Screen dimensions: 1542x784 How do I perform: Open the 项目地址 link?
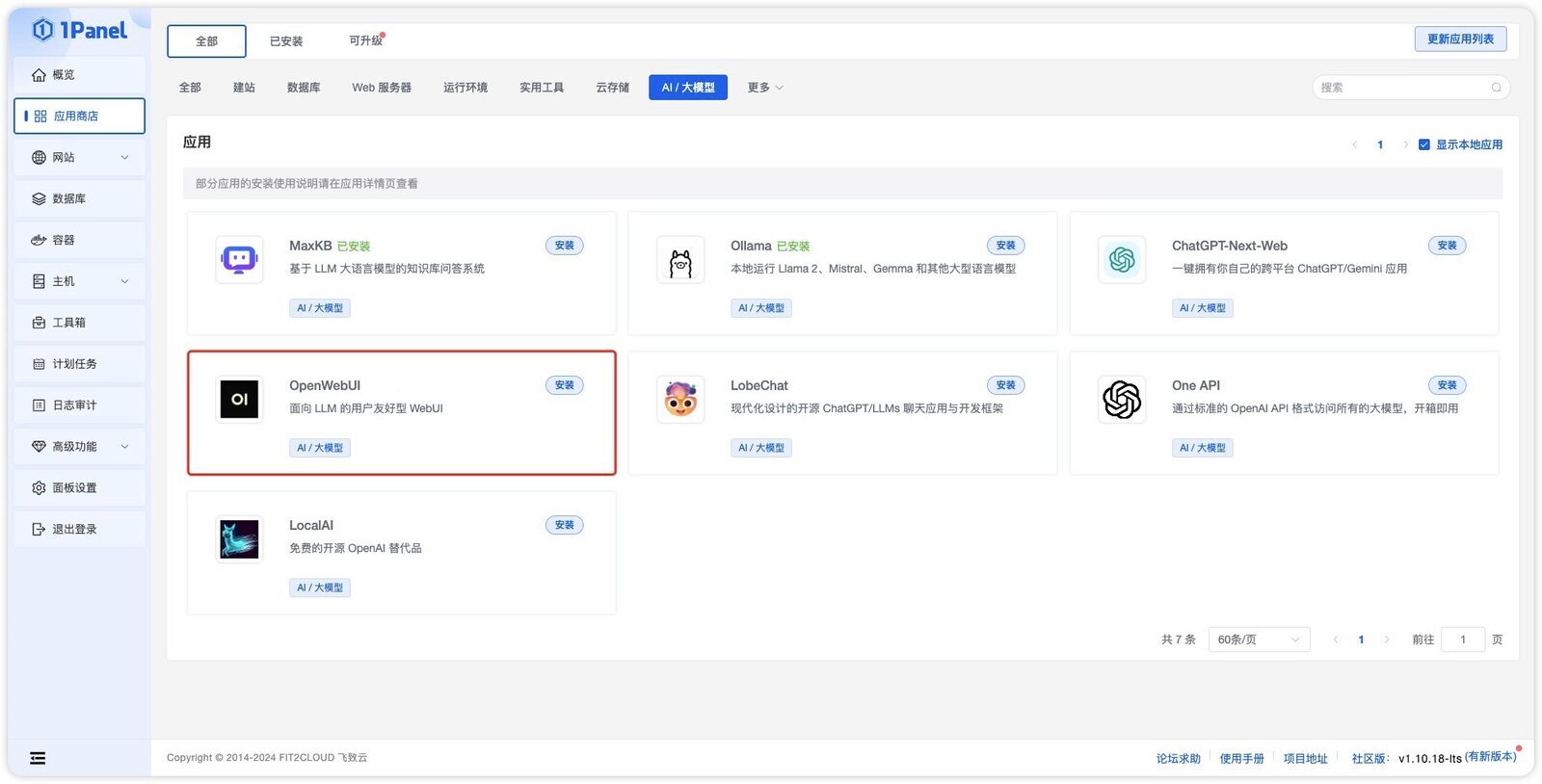pyautogui.click(x=1306, y=759)
